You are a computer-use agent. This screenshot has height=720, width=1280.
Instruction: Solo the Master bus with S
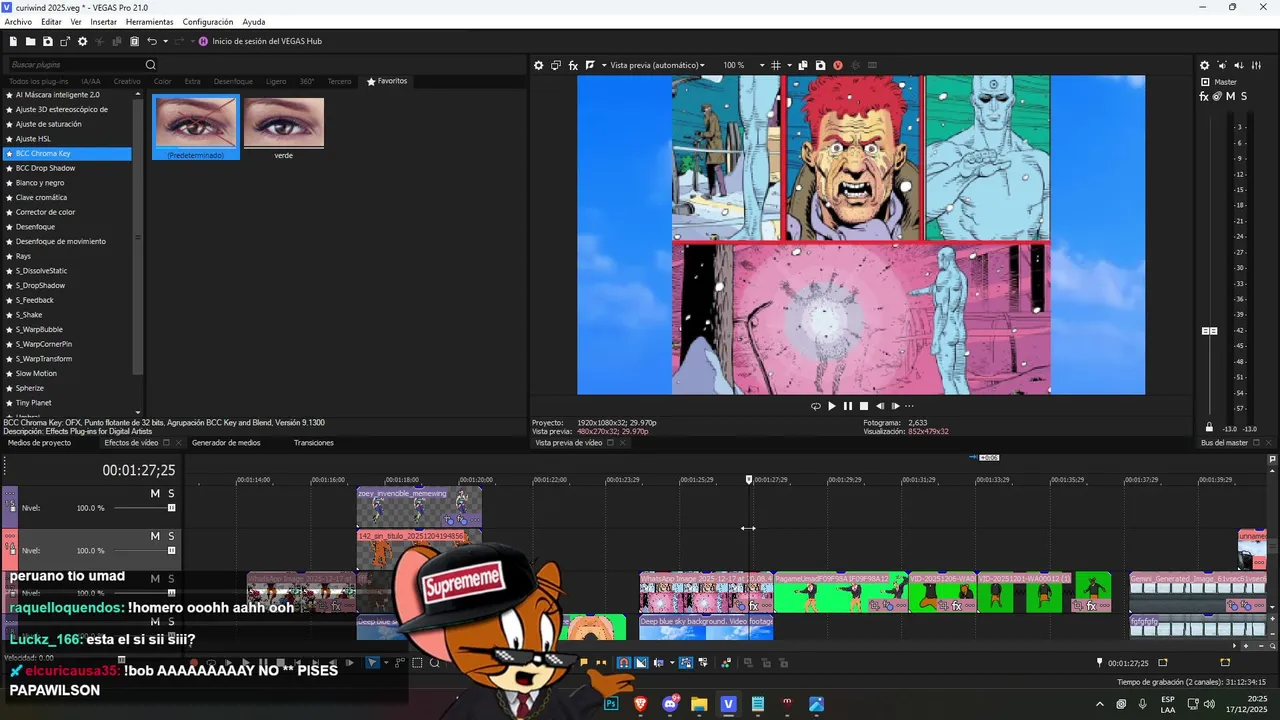(1244, 96)
